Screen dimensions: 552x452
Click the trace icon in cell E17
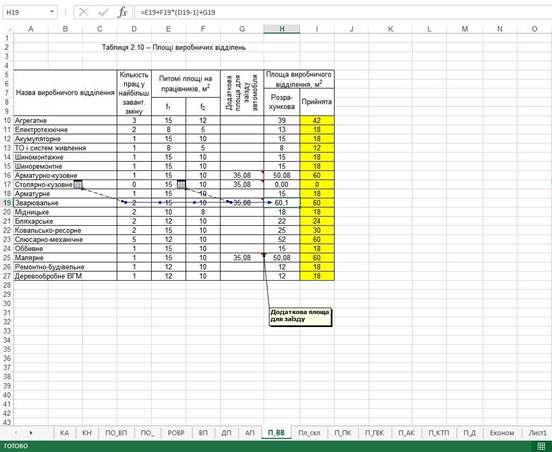(x=181, y=184)
